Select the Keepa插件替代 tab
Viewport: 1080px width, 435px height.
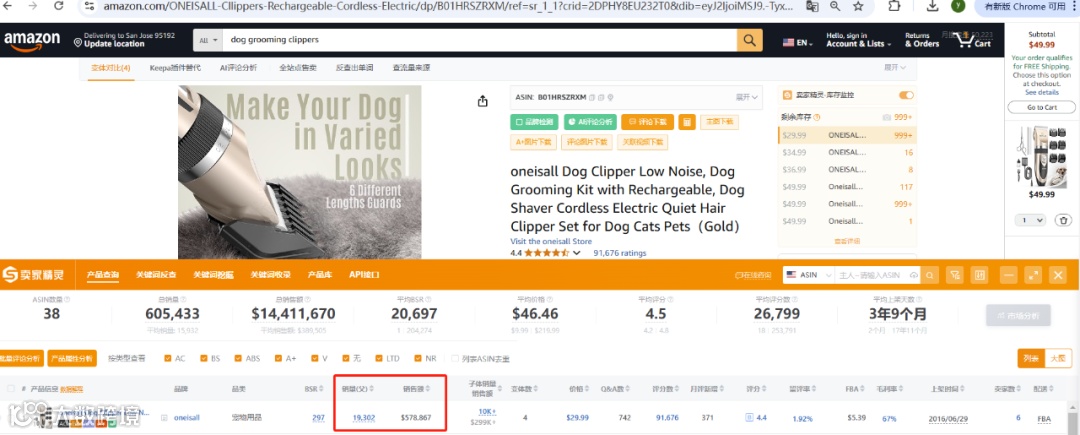173,67
